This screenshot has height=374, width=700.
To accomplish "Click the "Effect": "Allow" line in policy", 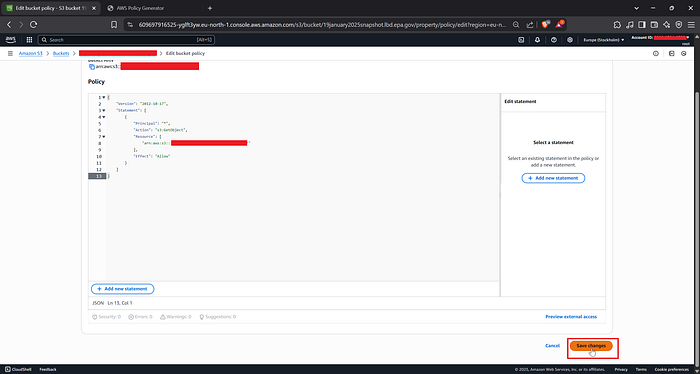I will 152,157.
